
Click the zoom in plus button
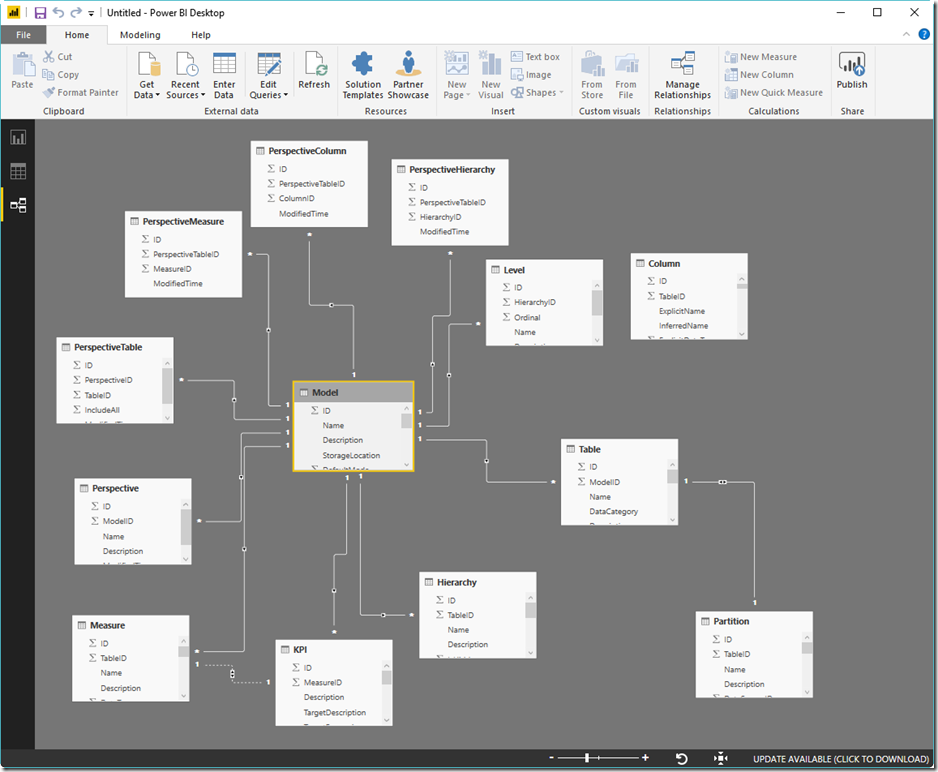645,758
